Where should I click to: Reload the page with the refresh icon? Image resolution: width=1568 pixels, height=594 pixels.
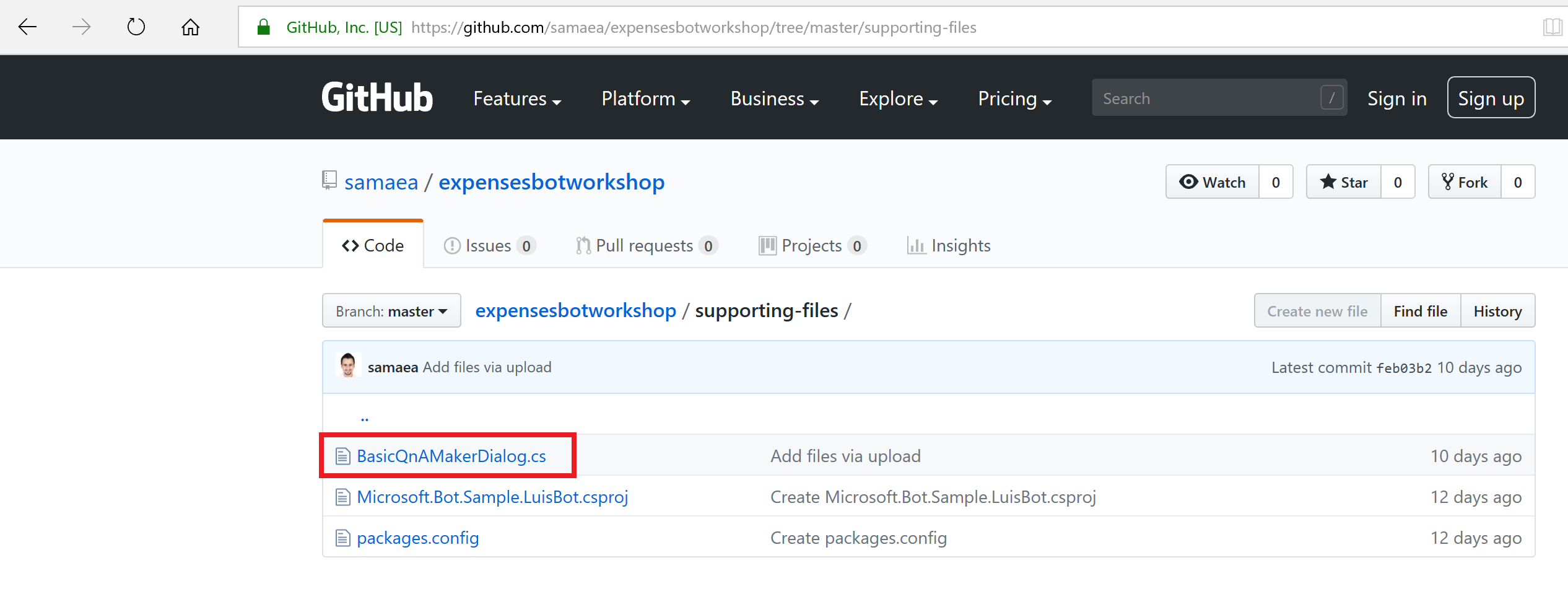pyautogui.click(x=136, y=27)
